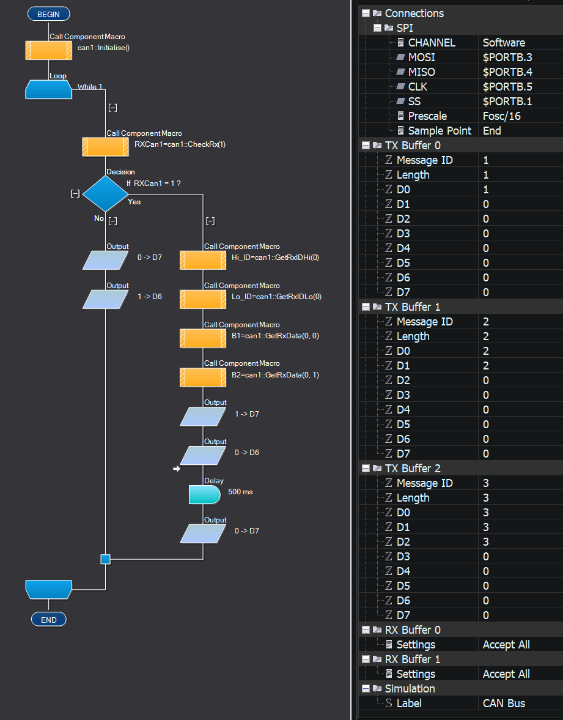Click the TX Buffer 0 D7 value 0
The width and height of the screenshot is (563, 720).
[486, 292]
